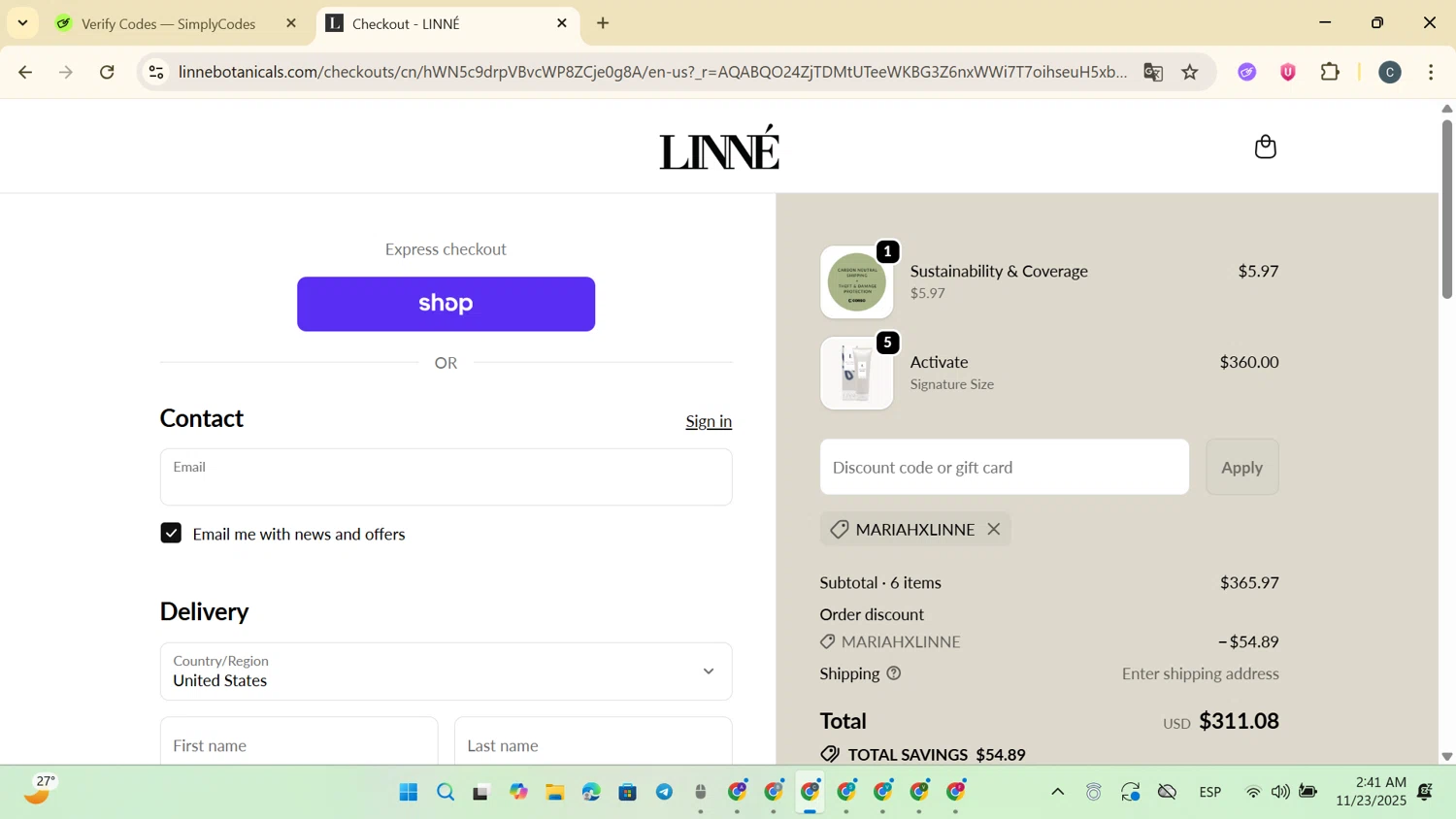Open the purple round extension icon
1456x819 pixels.
tap(1247, 72)
